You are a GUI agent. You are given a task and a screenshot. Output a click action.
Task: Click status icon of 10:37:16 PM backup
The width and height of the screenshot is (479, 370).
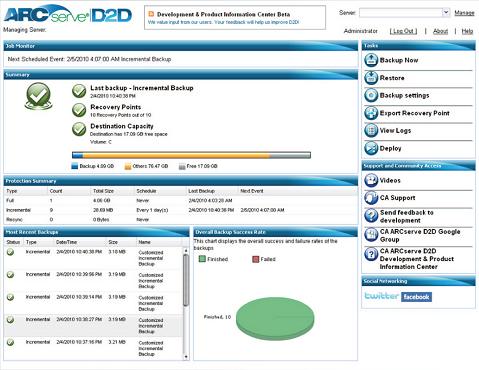tap(10, 342)
